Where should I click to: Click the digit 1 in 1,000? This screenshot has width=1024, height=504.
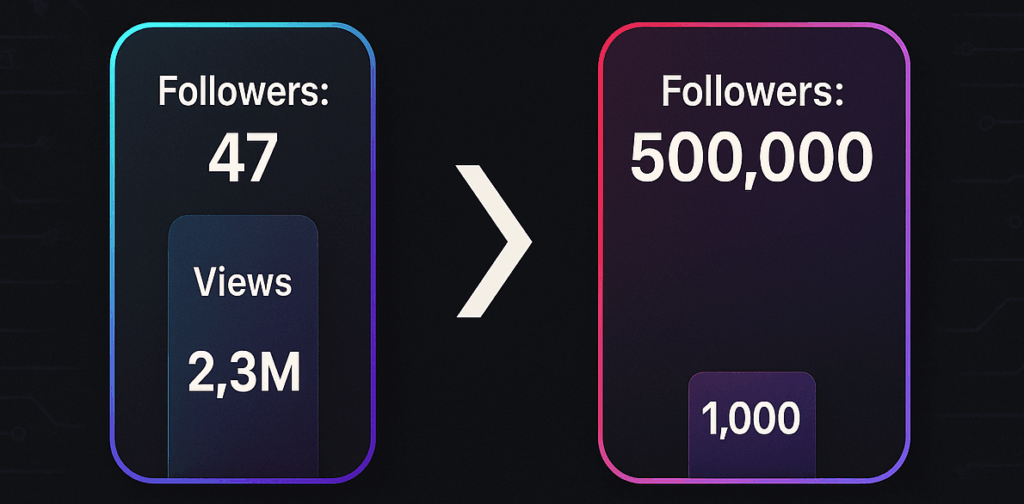pos(709,418)
